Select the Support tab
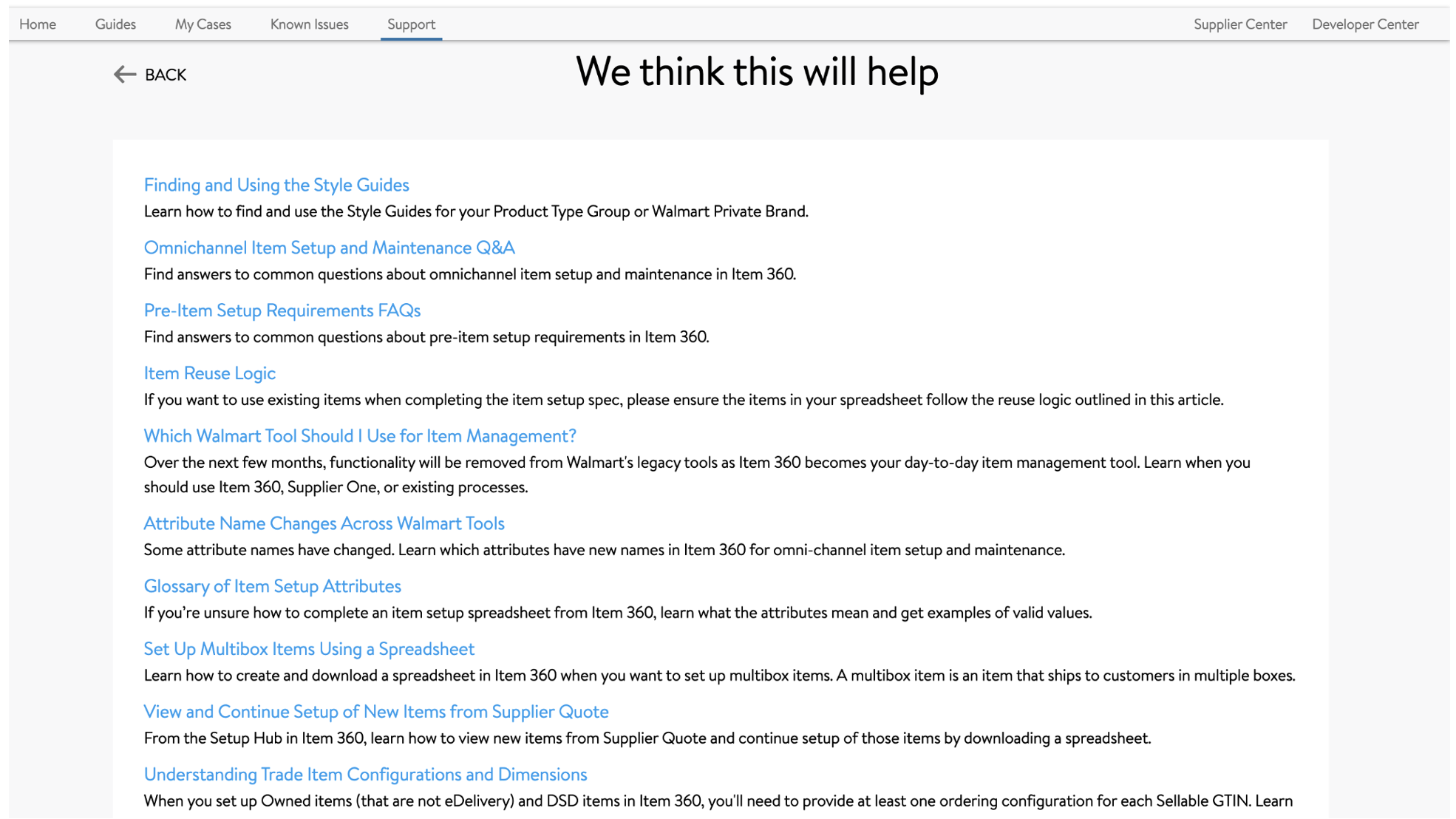Viewport: 1456px width, 819px height. [x=412, y=24]
